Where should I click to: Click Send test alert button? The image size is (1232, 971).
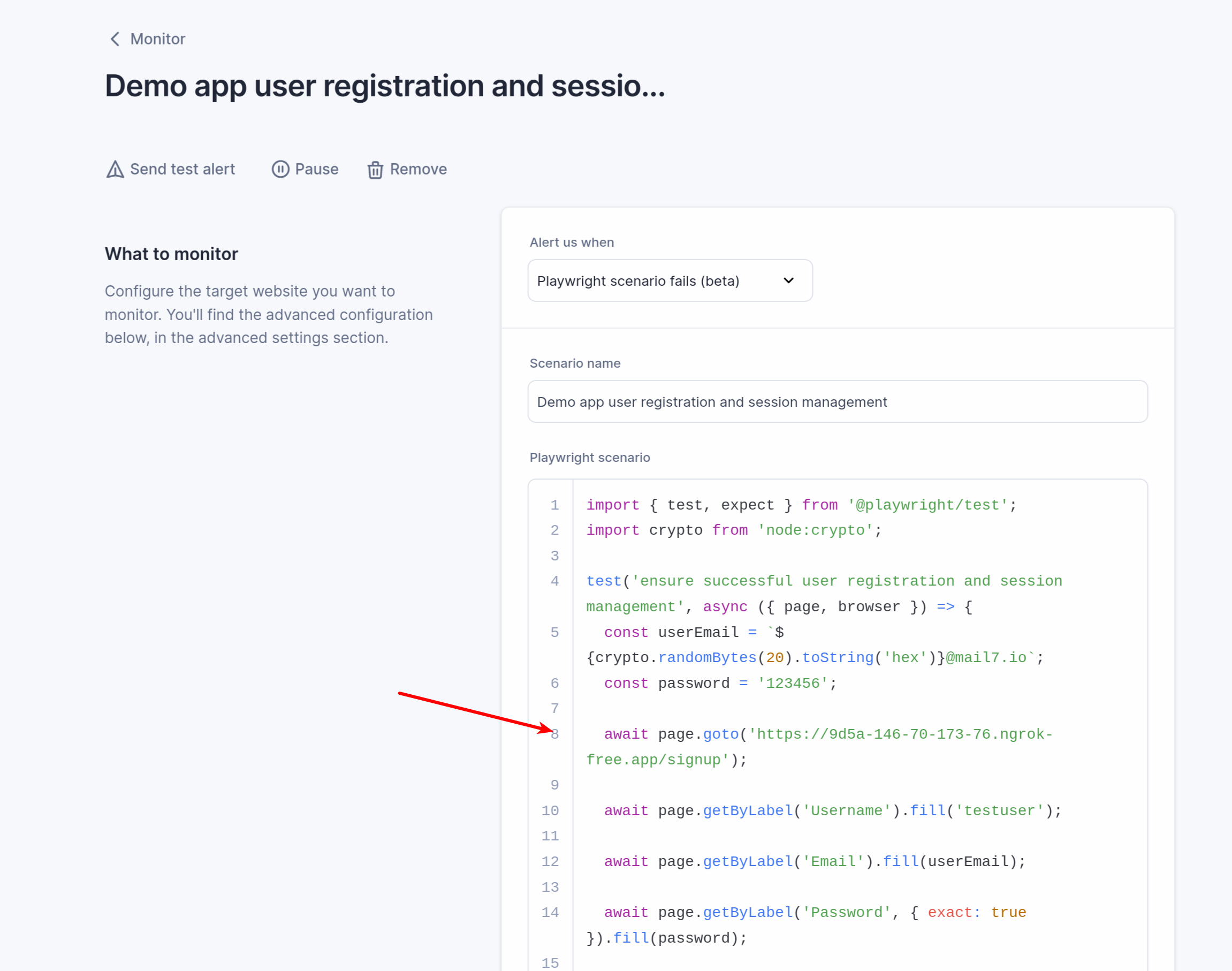[x=170, y=169]
